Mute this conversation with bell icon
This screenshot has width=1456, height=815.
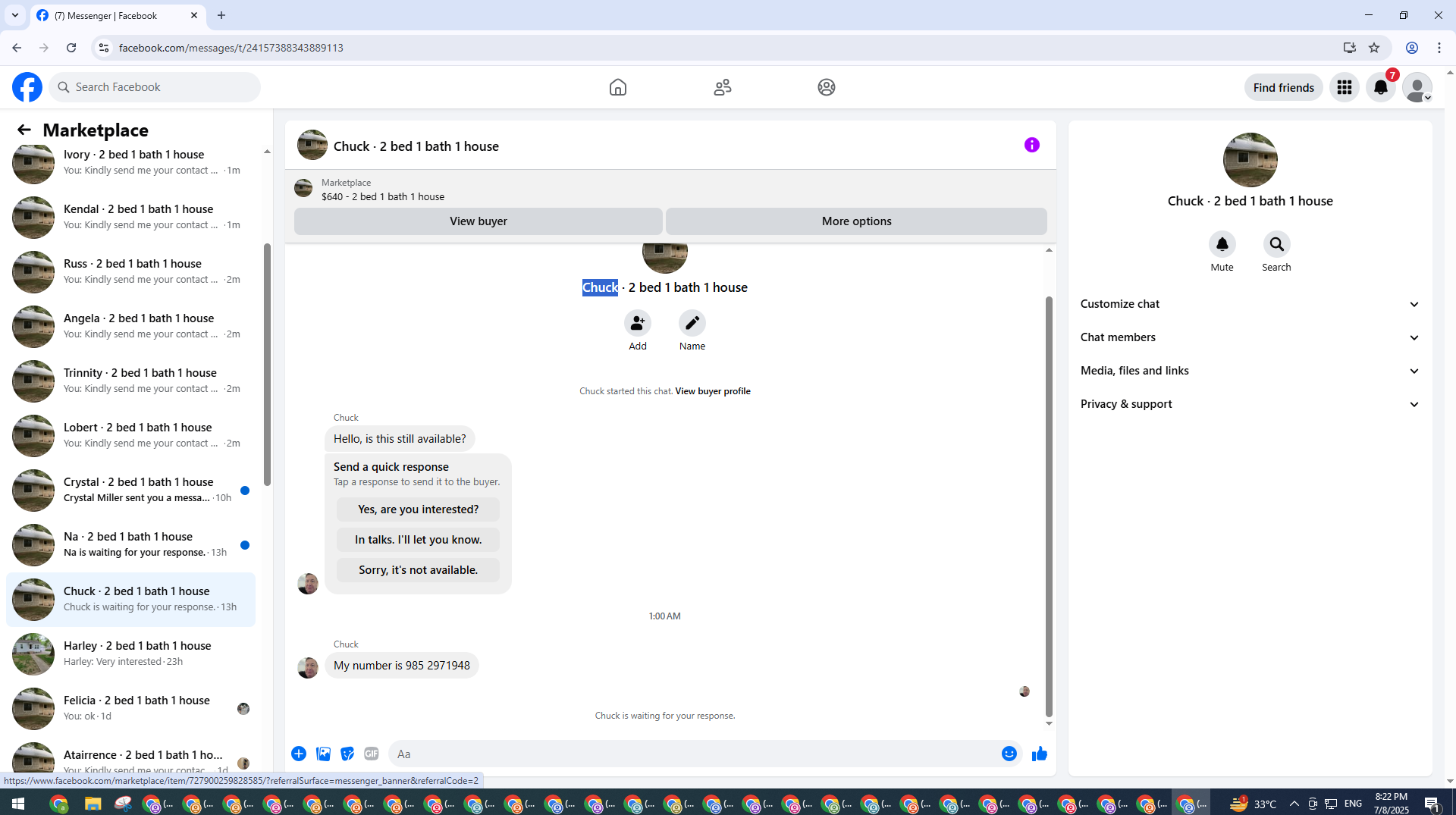(x=1222, y=244)
